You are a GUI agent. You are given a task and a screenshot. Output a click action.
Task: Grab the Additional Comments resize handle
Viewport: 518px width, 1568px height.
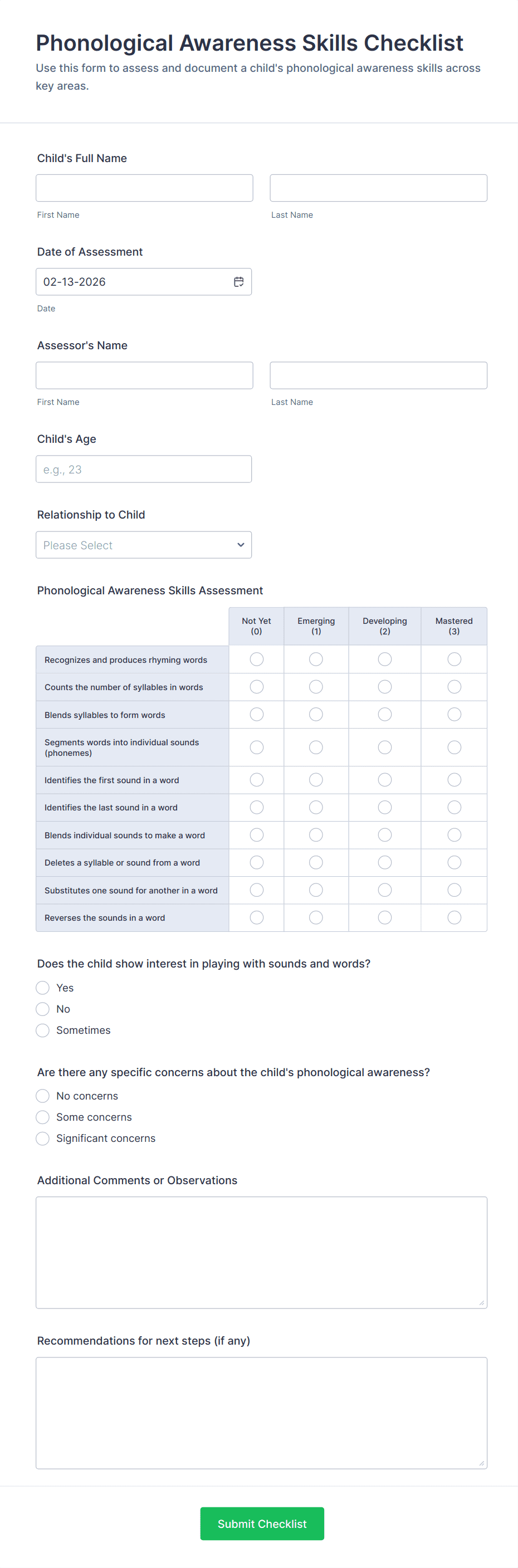(481, 1303)
